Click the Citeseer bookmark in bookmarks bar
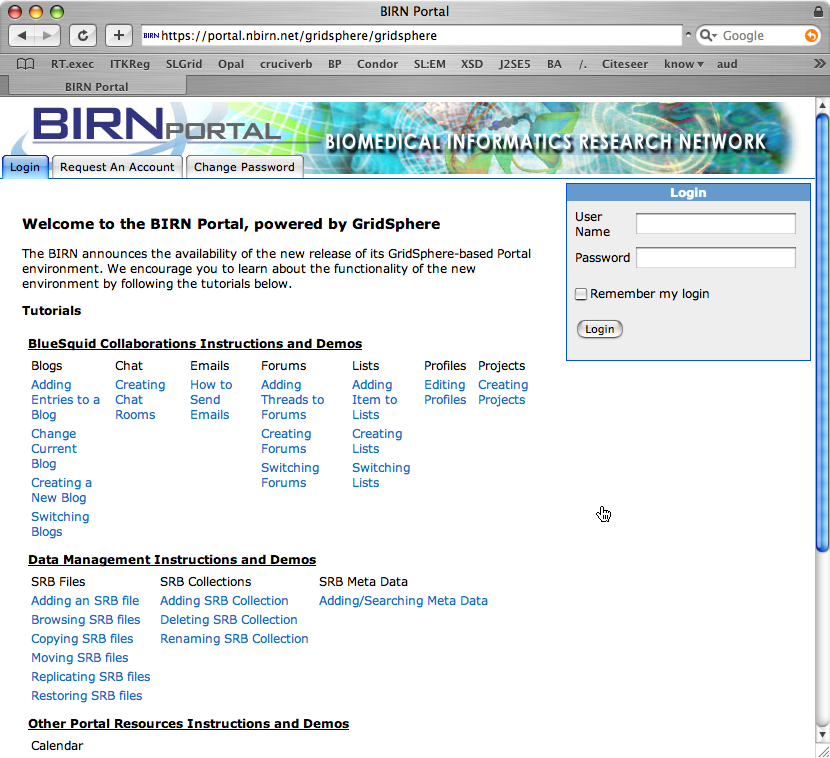This screenshot has width=830, height=758. (x=624, y=64)
